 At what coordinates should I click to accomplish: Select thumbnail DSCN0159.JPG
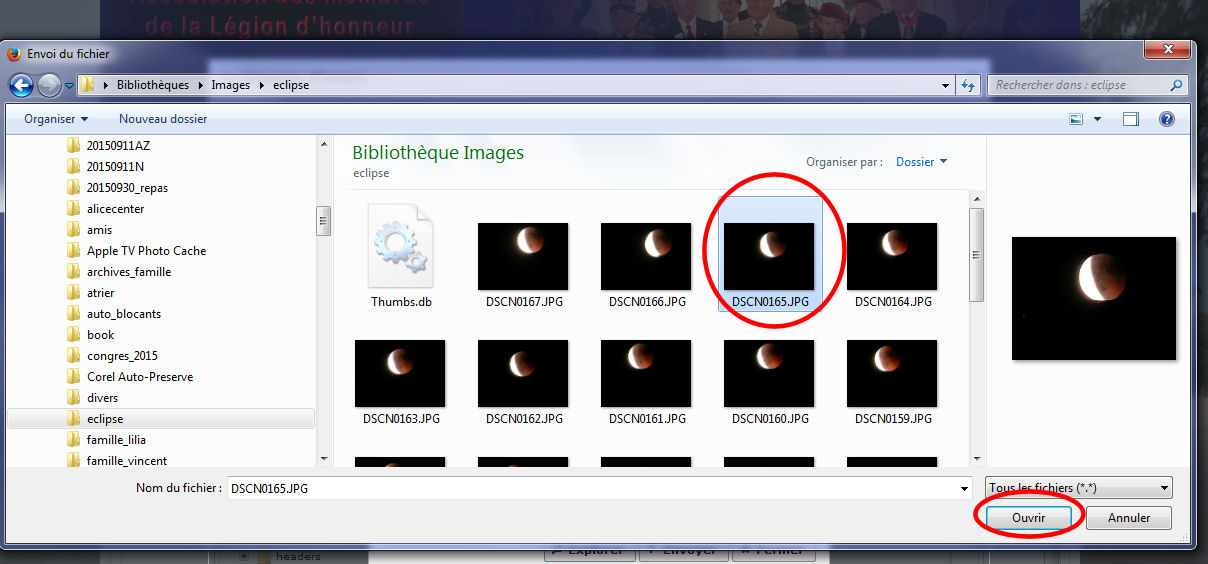[x=892, y=373]
